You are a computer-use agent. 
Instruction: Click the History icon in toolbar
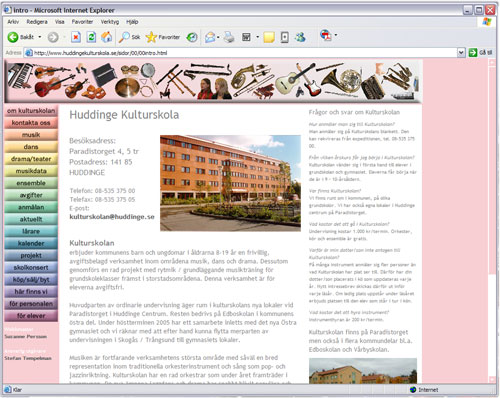pyautogui.click(x=192, y=37)
